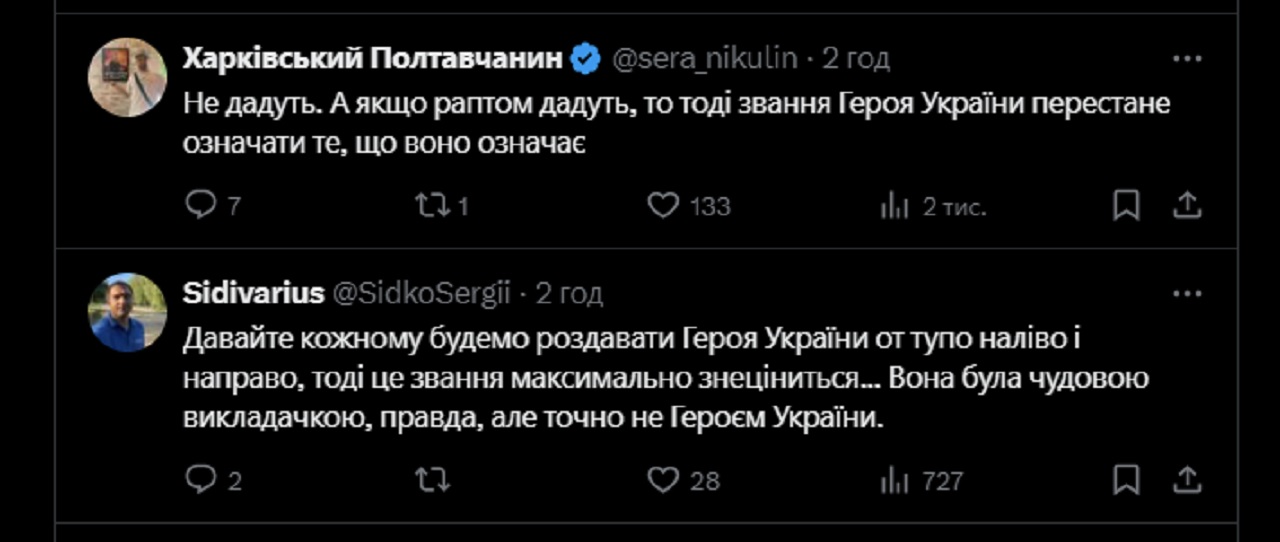This screenshot has height=542, width=1280.
Task: Open the @sera_nikulin handle link
Action: pos(704,59)
